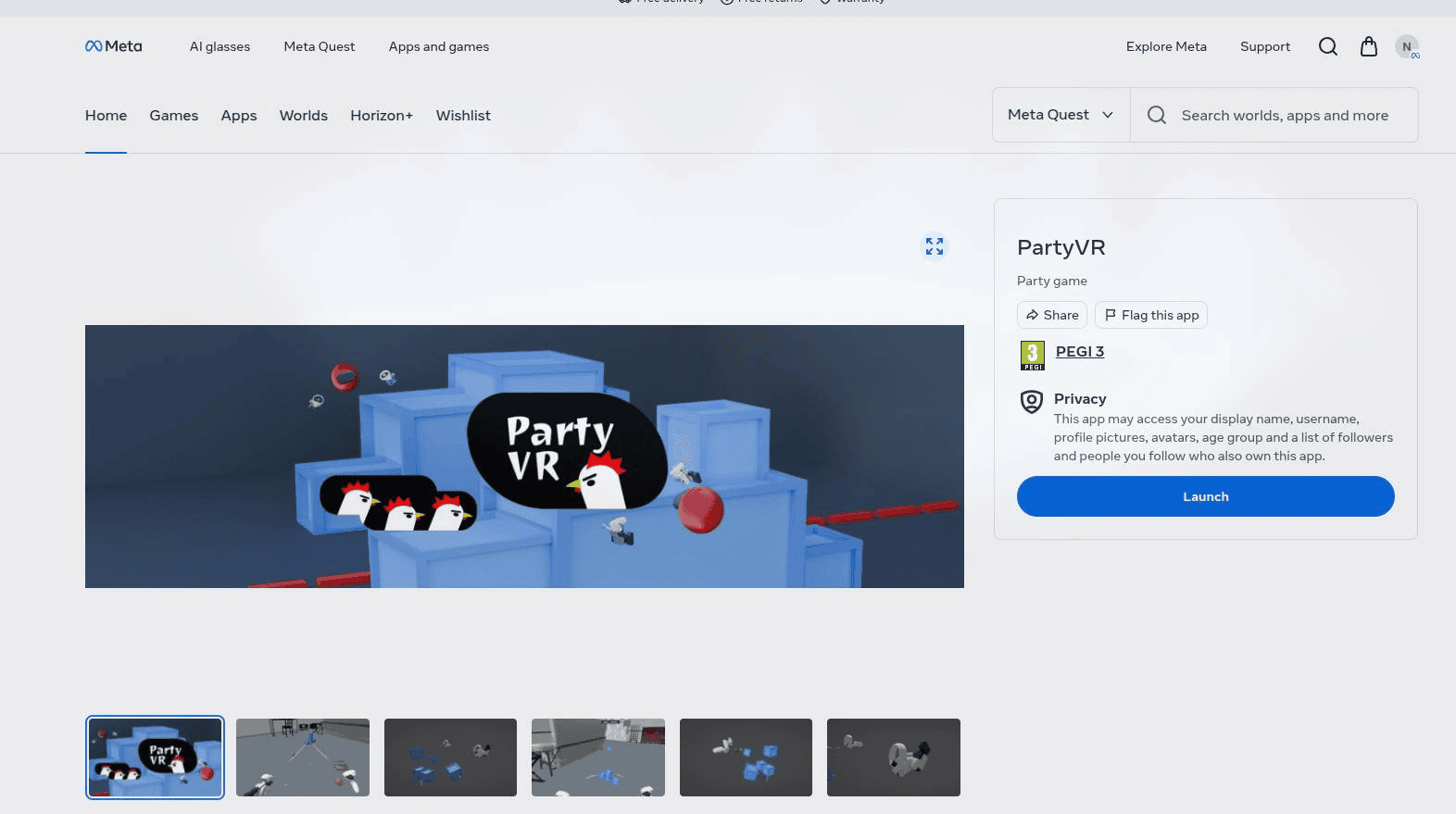Select the fourth screenshot thumbnail

pos(598,758)
